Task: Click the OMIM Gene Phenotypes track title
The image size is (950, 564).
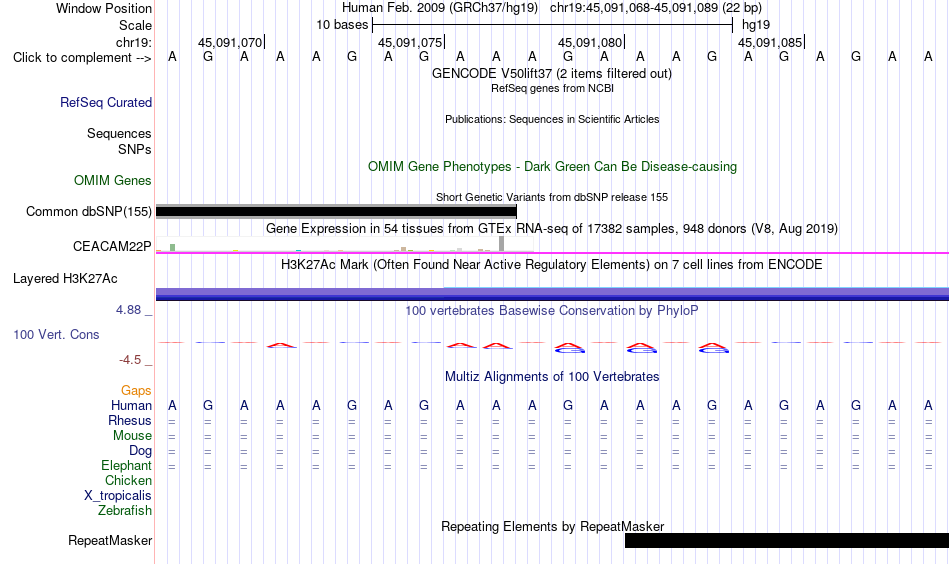Action: pos(553,167)
